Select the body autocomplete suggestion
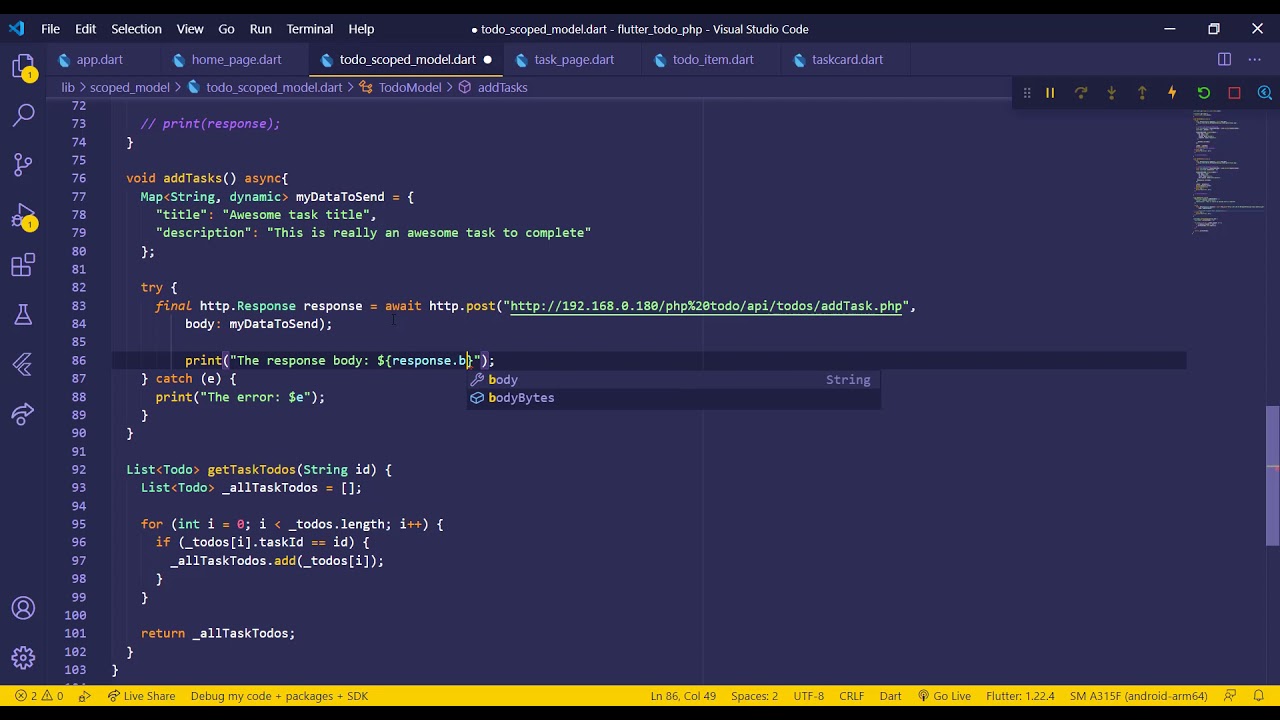Viewport: 1280px width, 720px height. (x=674, y=380)
